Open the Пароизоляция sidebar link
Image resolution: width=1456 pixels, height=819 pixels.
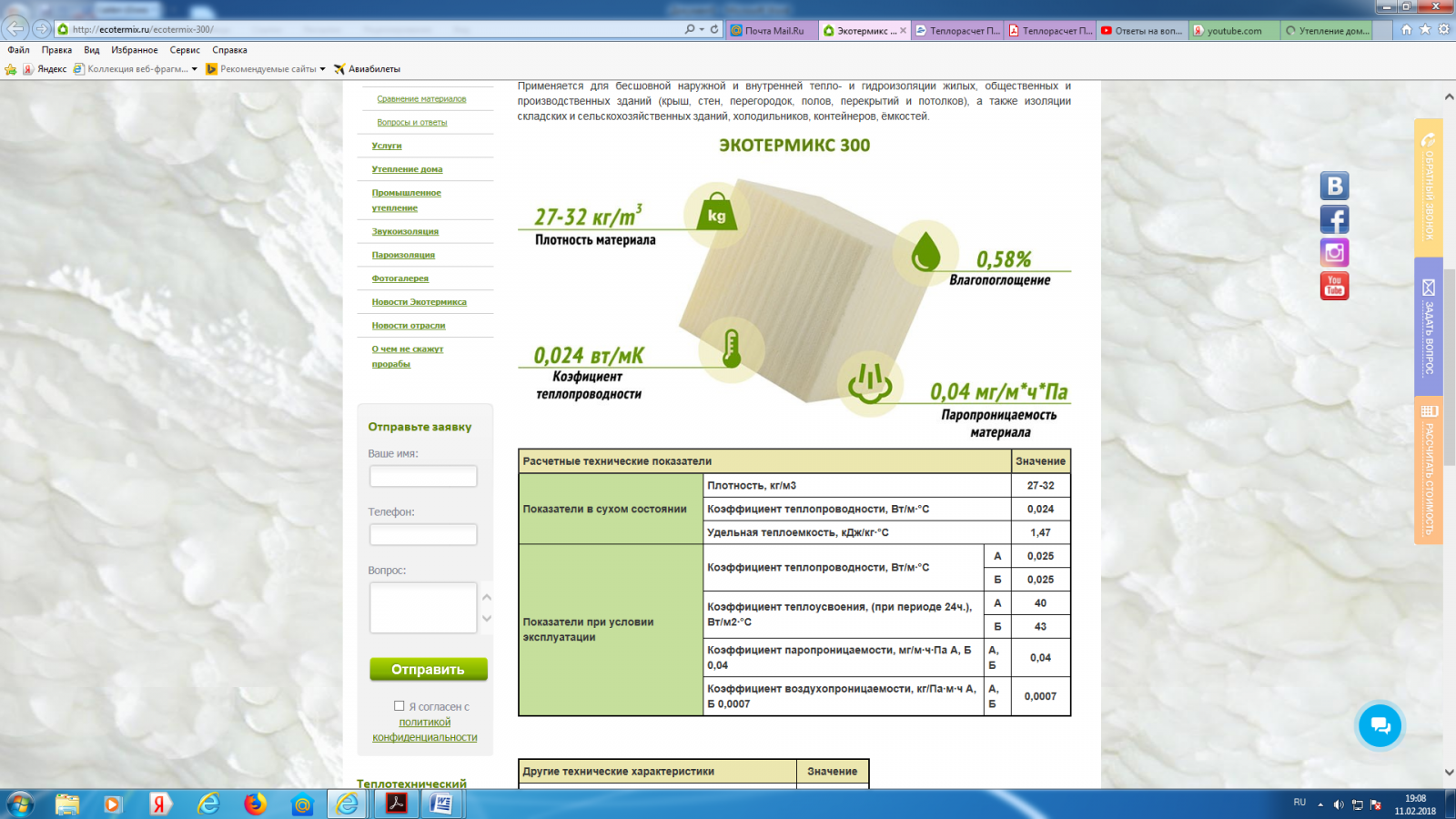coord(403,255)
